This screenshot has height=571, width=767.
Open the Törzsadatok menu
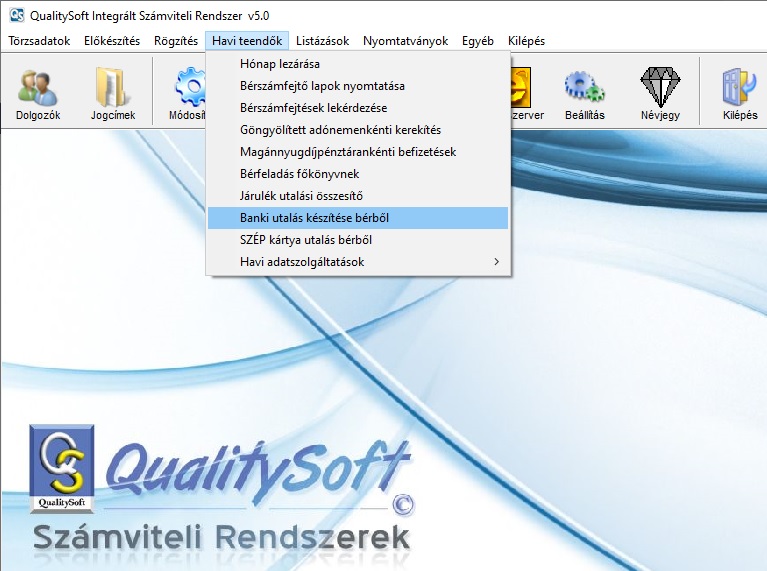click(40, 41)
